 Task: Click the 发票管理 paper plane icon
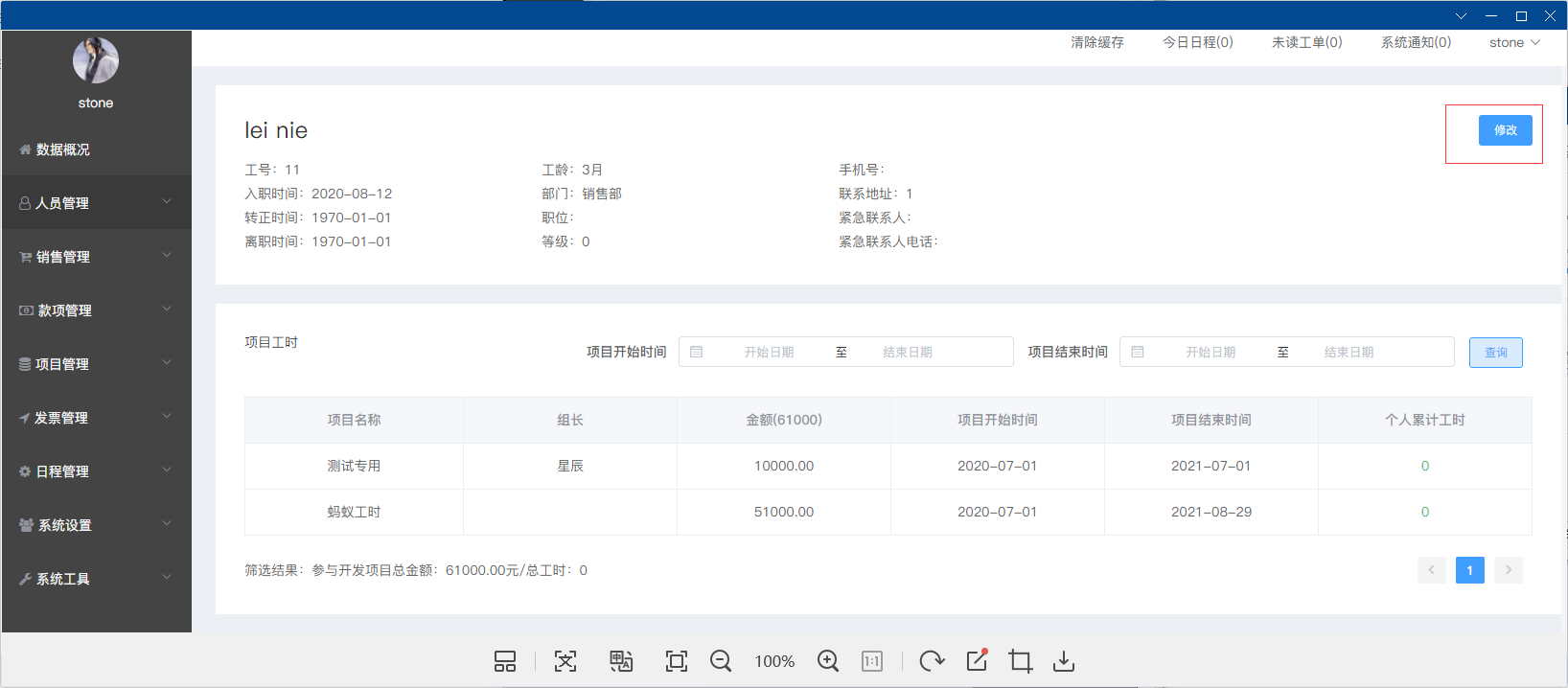pyautogui.click(x=24, y=418)
